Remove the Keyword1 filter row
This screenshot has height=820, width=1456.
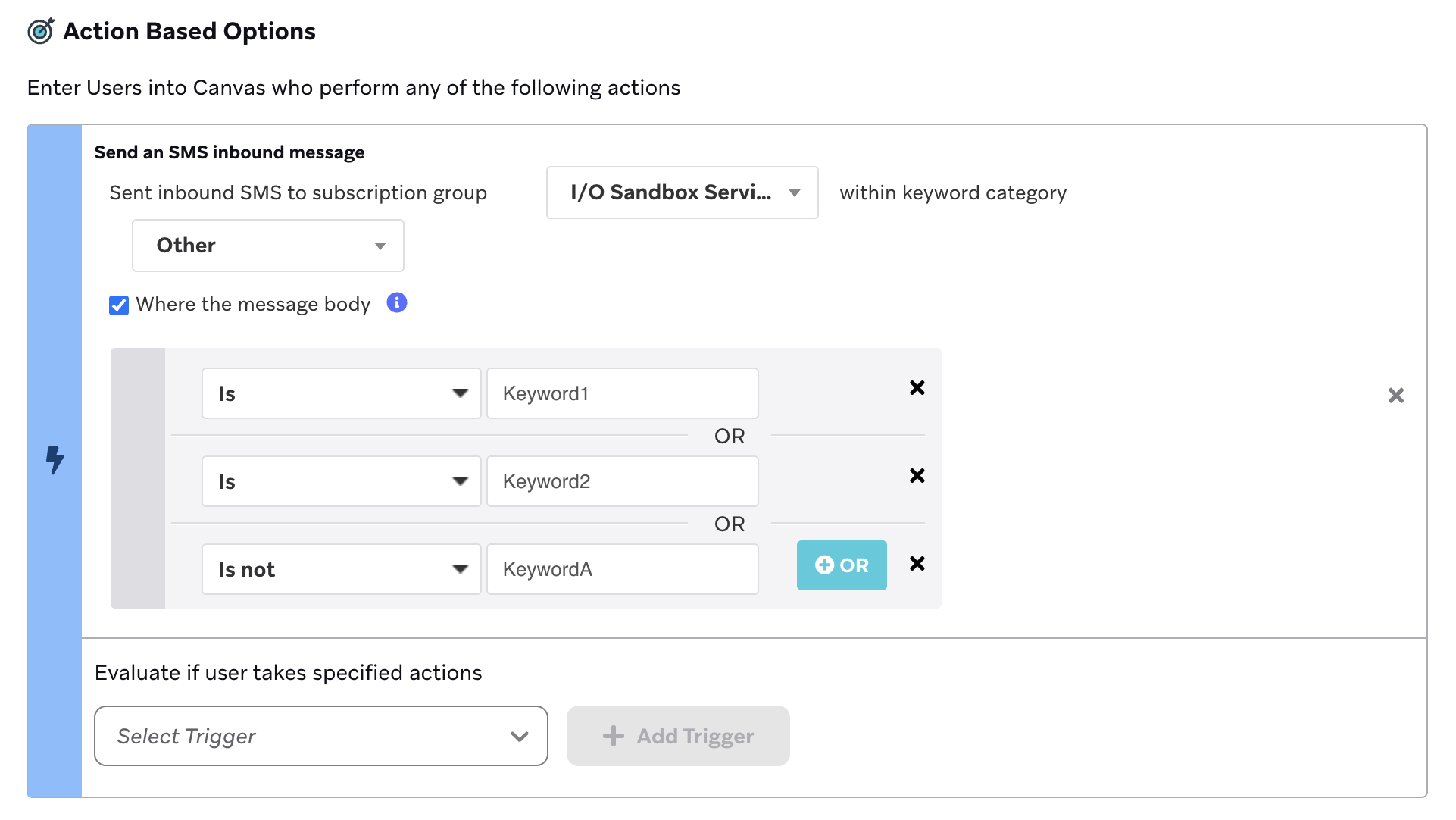coord(917,388)
